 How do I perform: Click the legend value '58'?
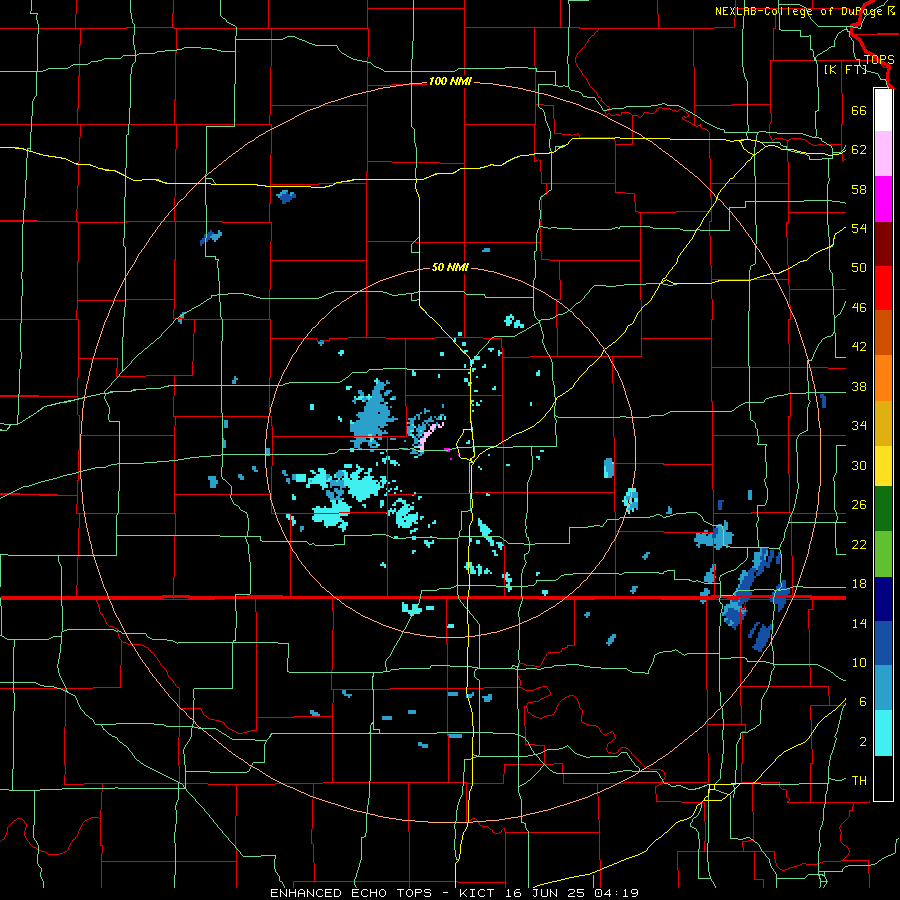[x=859, y=189]
